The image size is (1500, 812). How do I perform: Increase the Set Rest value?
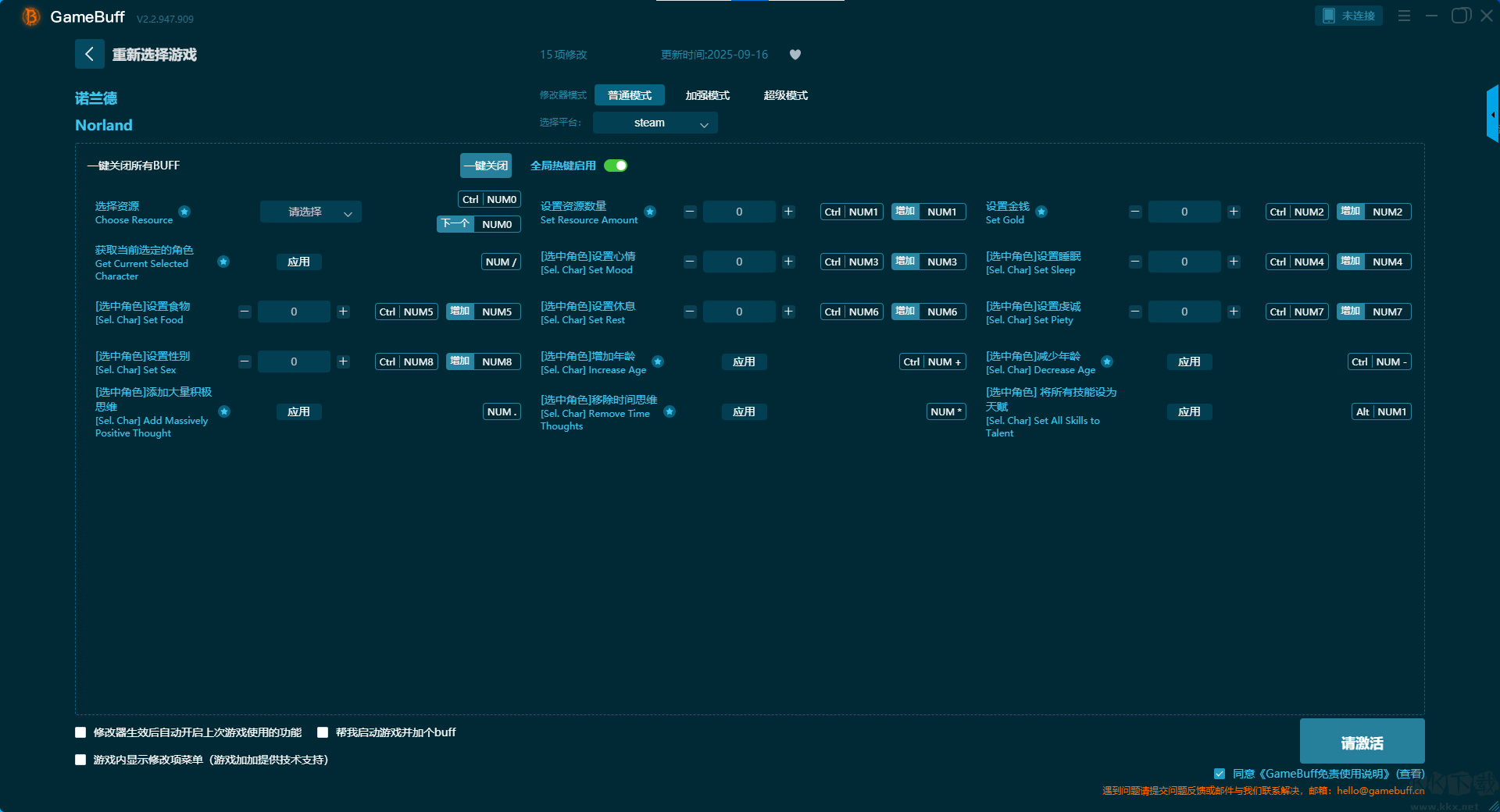coord(788,312)
